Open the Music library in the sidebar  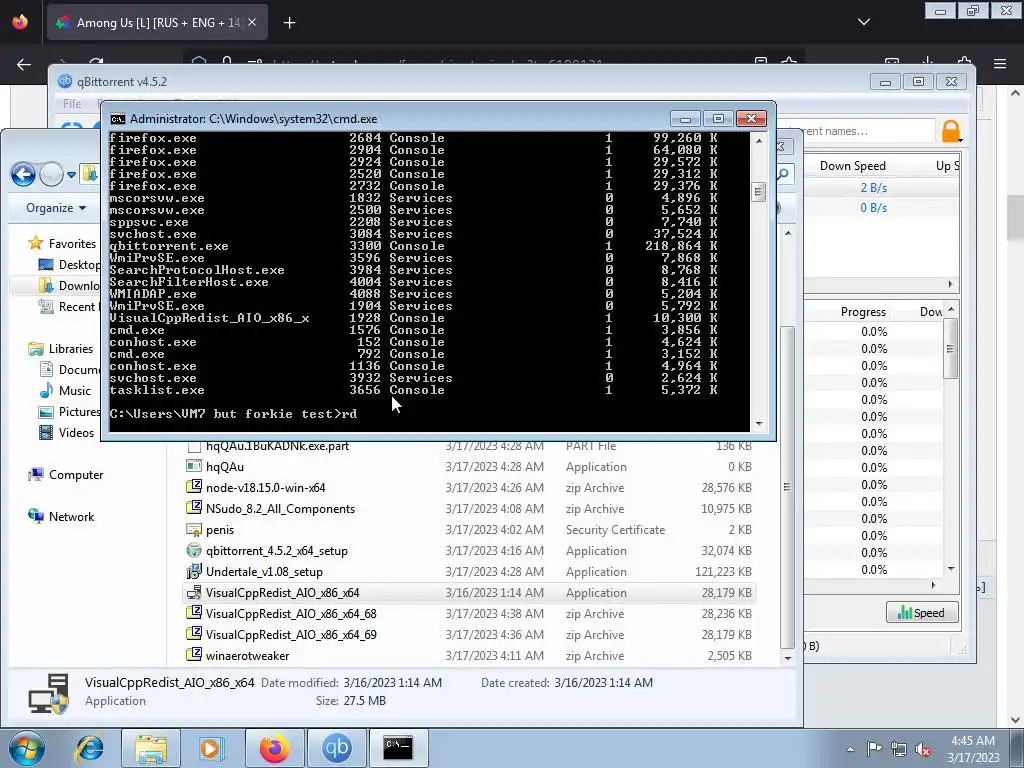coord(65,391)
